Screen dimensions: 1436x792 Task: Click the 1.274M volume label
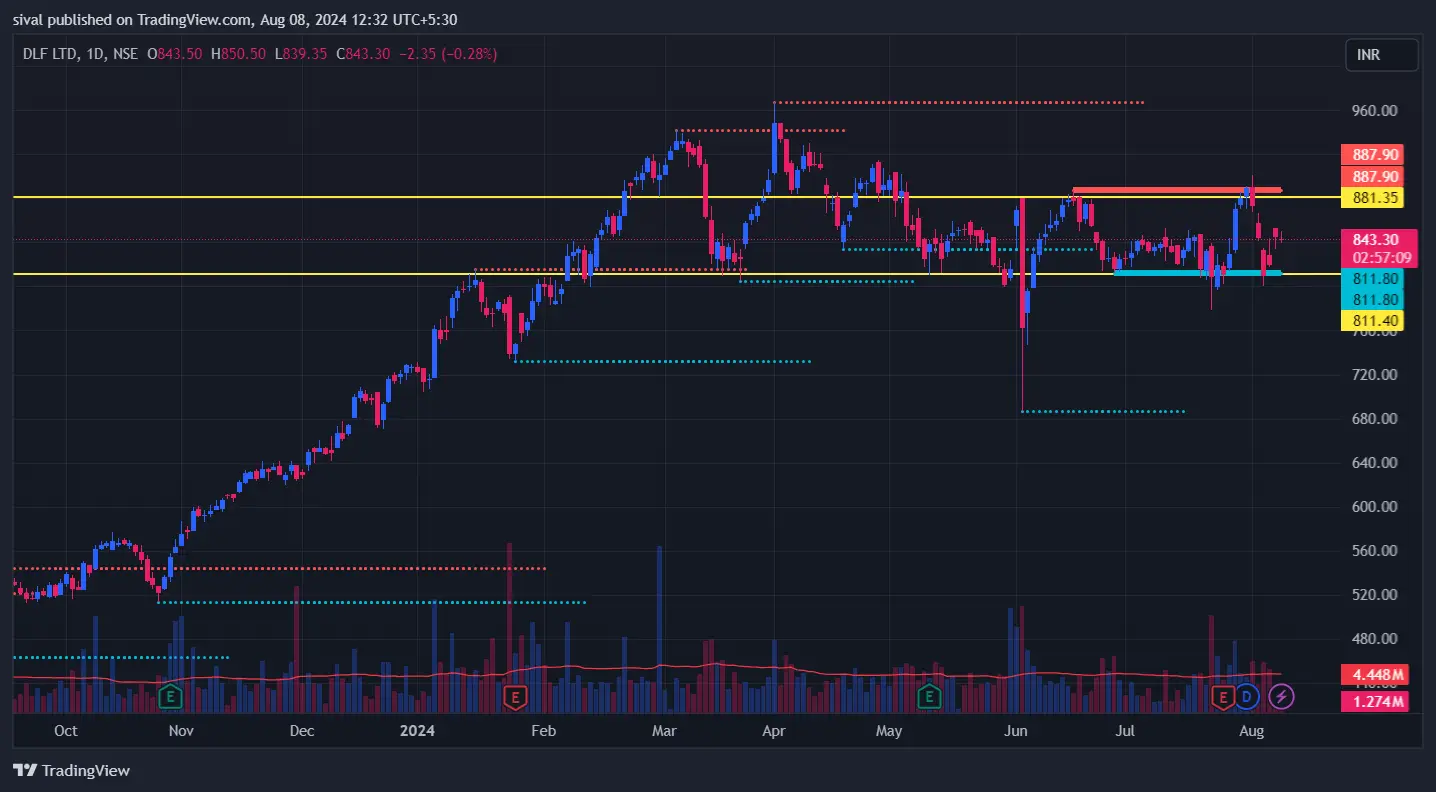click(1375, 701)
